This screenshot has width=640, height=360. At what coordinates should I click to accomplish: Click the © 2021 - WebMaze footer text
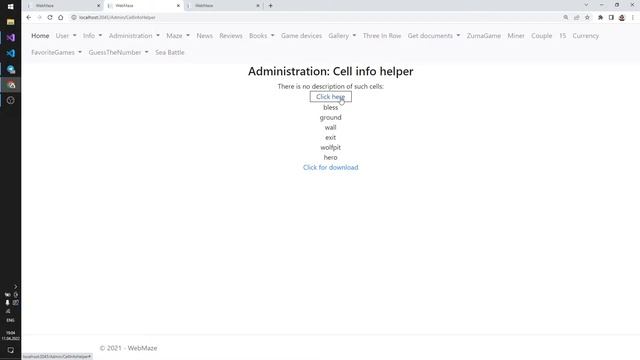coord(129,348)
